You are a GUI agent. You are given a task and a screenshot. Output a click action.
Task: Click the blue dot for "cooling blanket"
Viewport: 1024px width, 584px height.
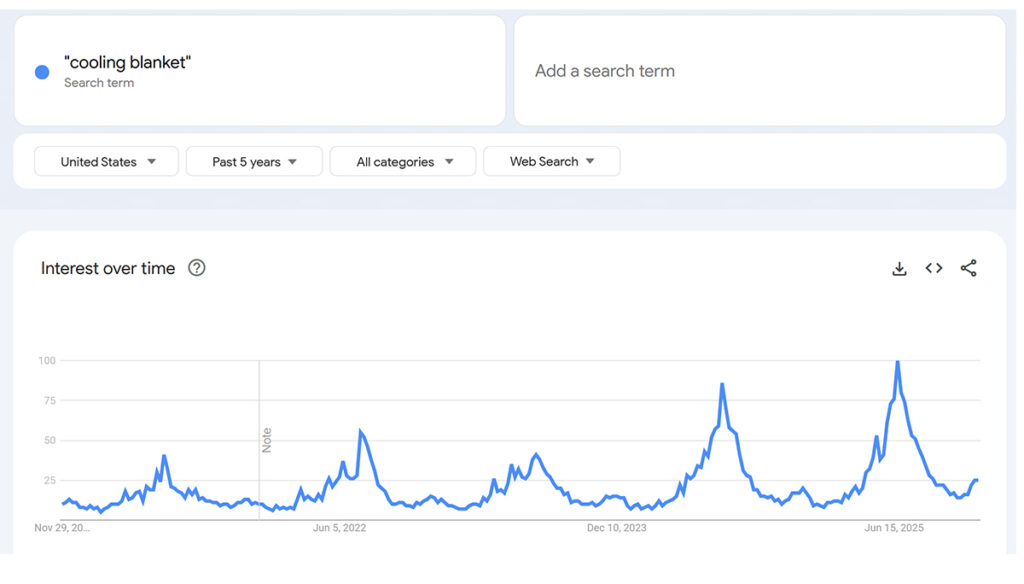[42, 72]
